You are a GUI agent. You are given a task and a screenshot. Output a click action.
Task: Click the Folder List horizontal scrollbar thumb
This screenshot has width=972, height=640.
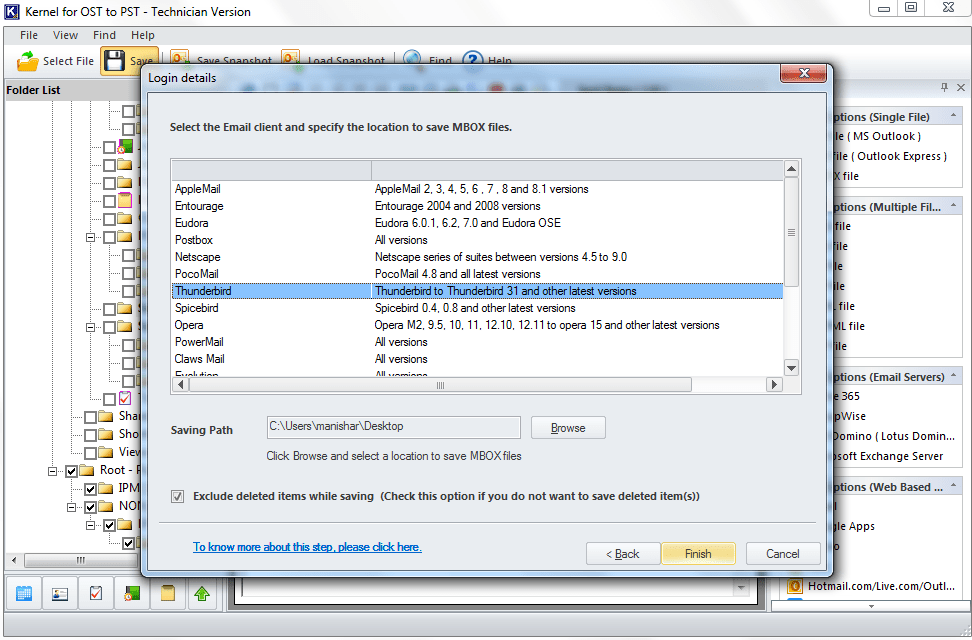81,560
